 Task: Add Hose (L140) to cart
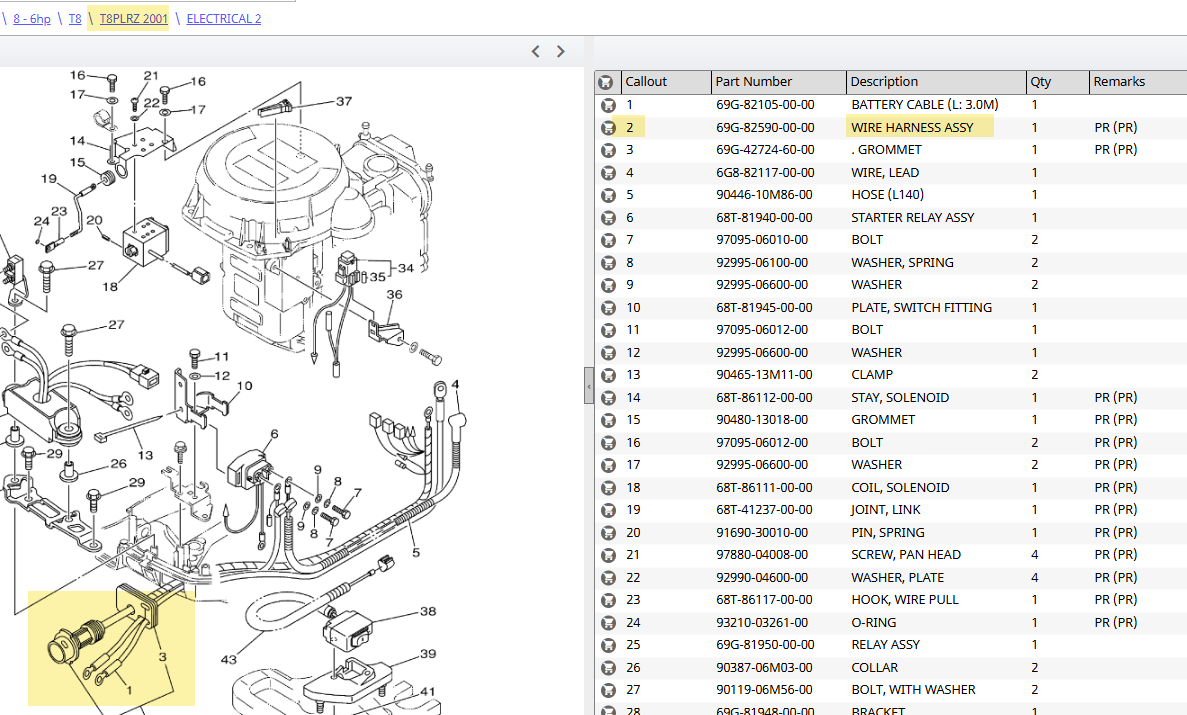coord(608,195)
